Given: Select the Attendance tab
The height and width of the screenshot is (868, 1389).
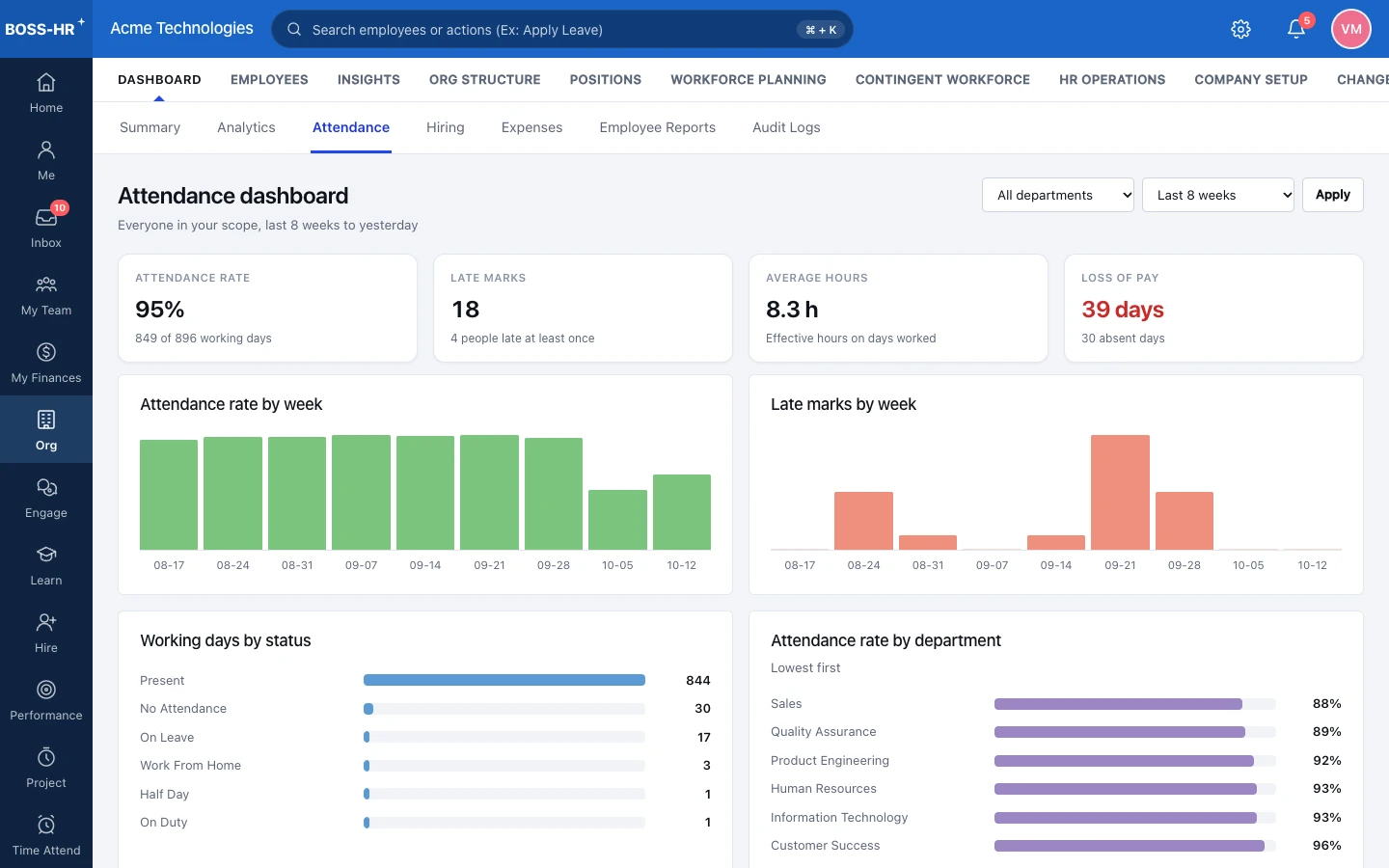Looking at the screenshot, I should pyautogui.click(x=351, y=127).
